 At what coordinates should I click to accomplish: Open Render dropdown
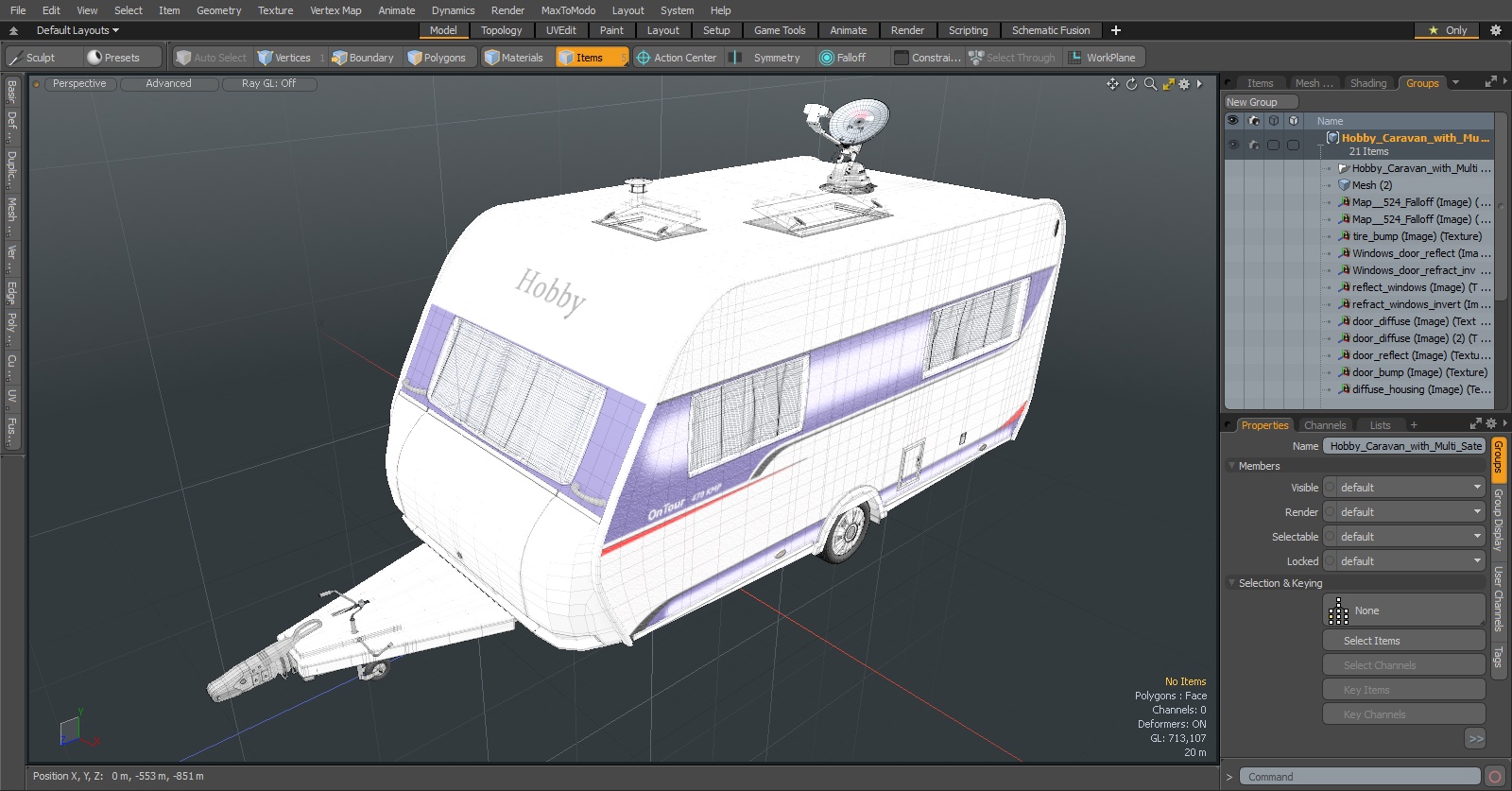[x=1404, y=512]
